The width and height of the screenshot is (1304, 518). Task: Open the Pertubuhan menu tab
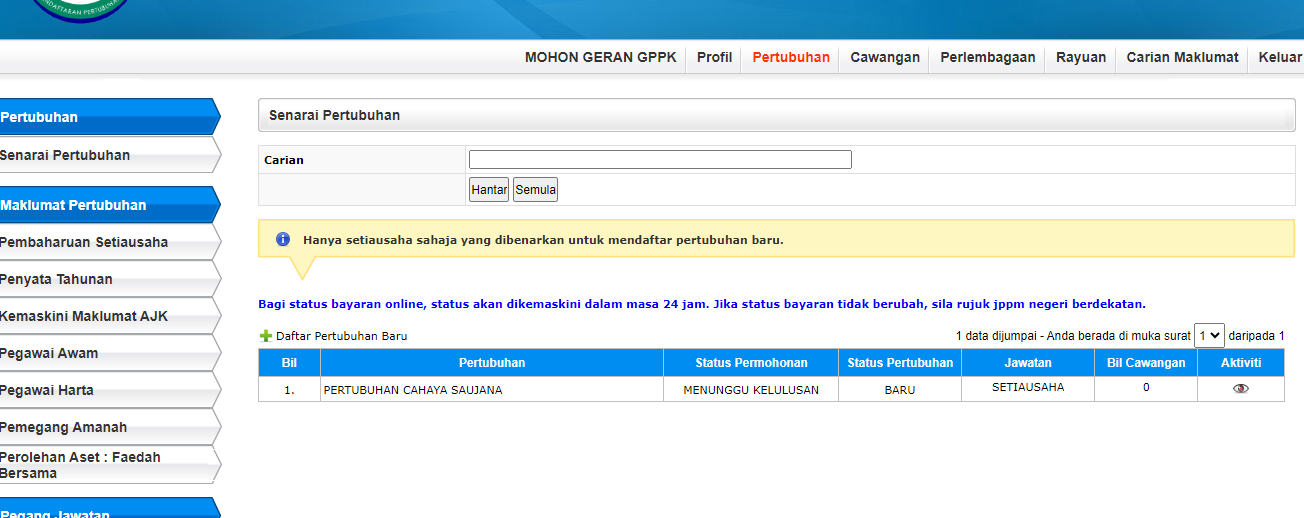pos(791,57)
